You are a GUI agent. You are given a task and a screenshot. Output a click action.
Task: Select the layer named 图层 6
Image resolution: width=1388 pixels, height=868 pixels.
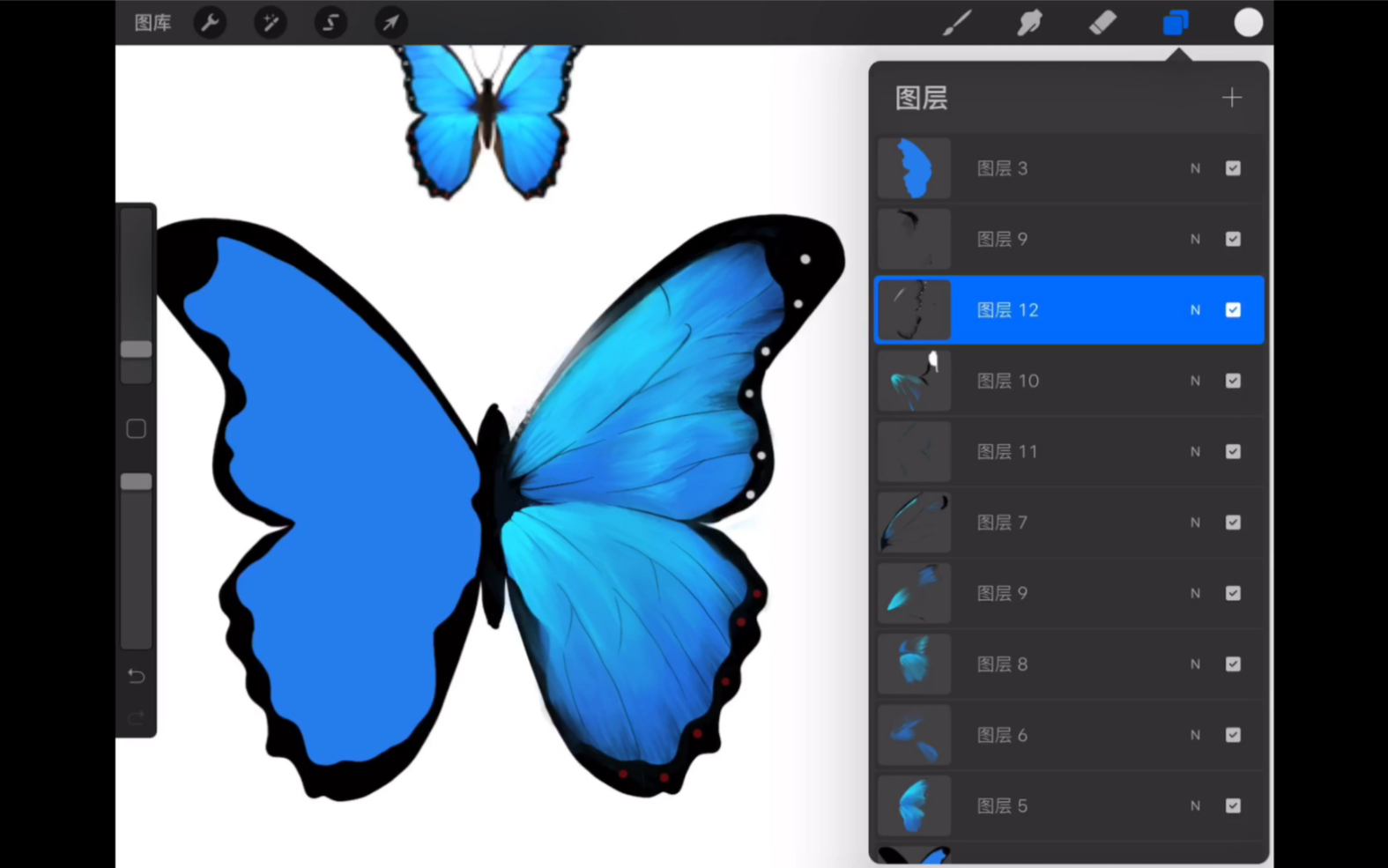(1003, 735)
